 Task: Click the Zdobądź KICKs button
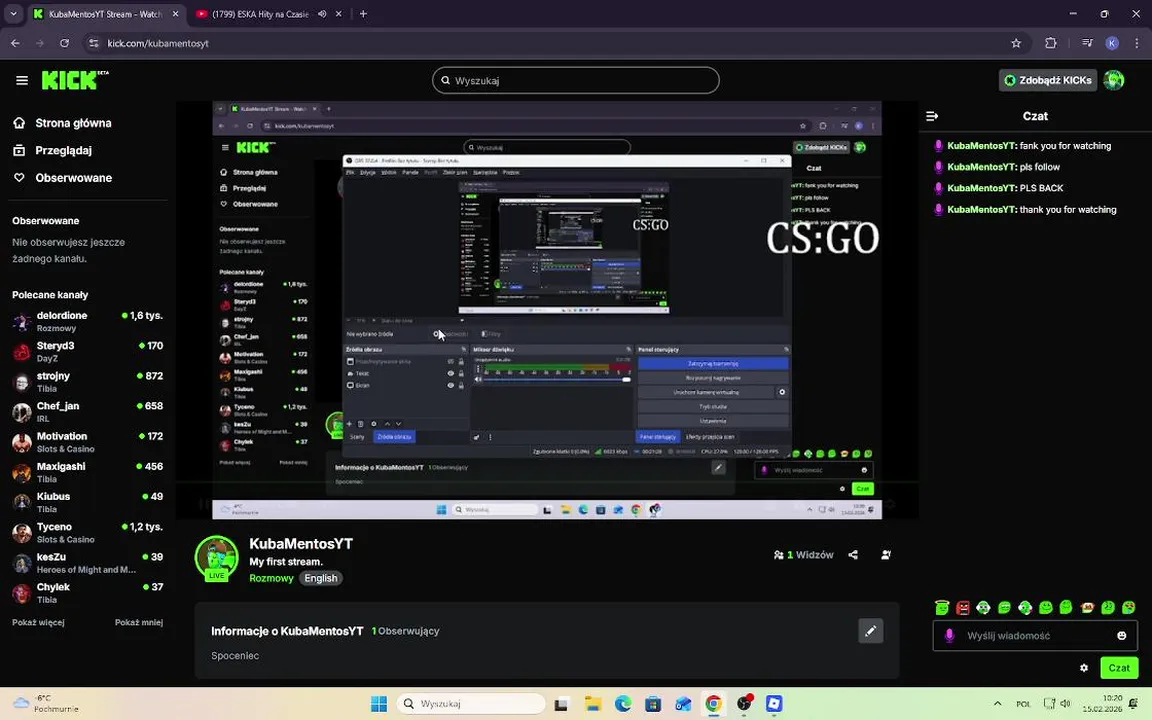1048,80
